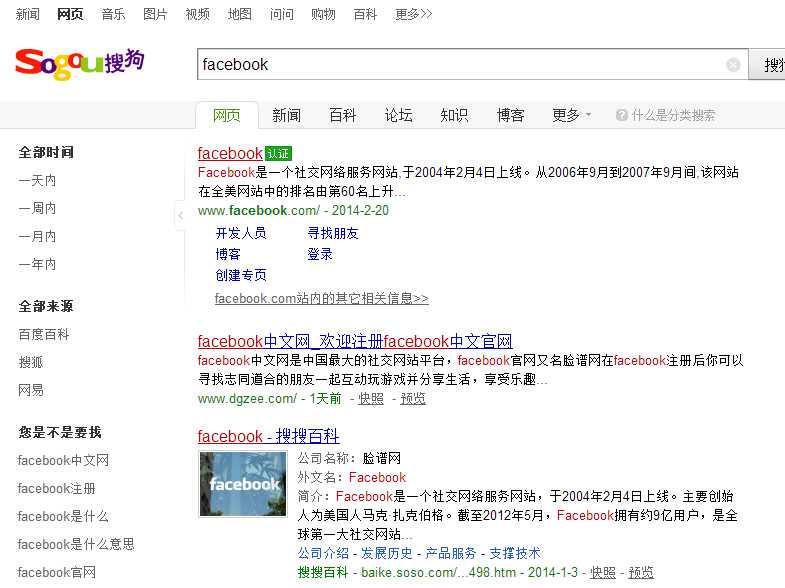Open the facebook - 搜搜百科 result title
The width and height of the screenshot is (785, 588).
pos(268,436)
